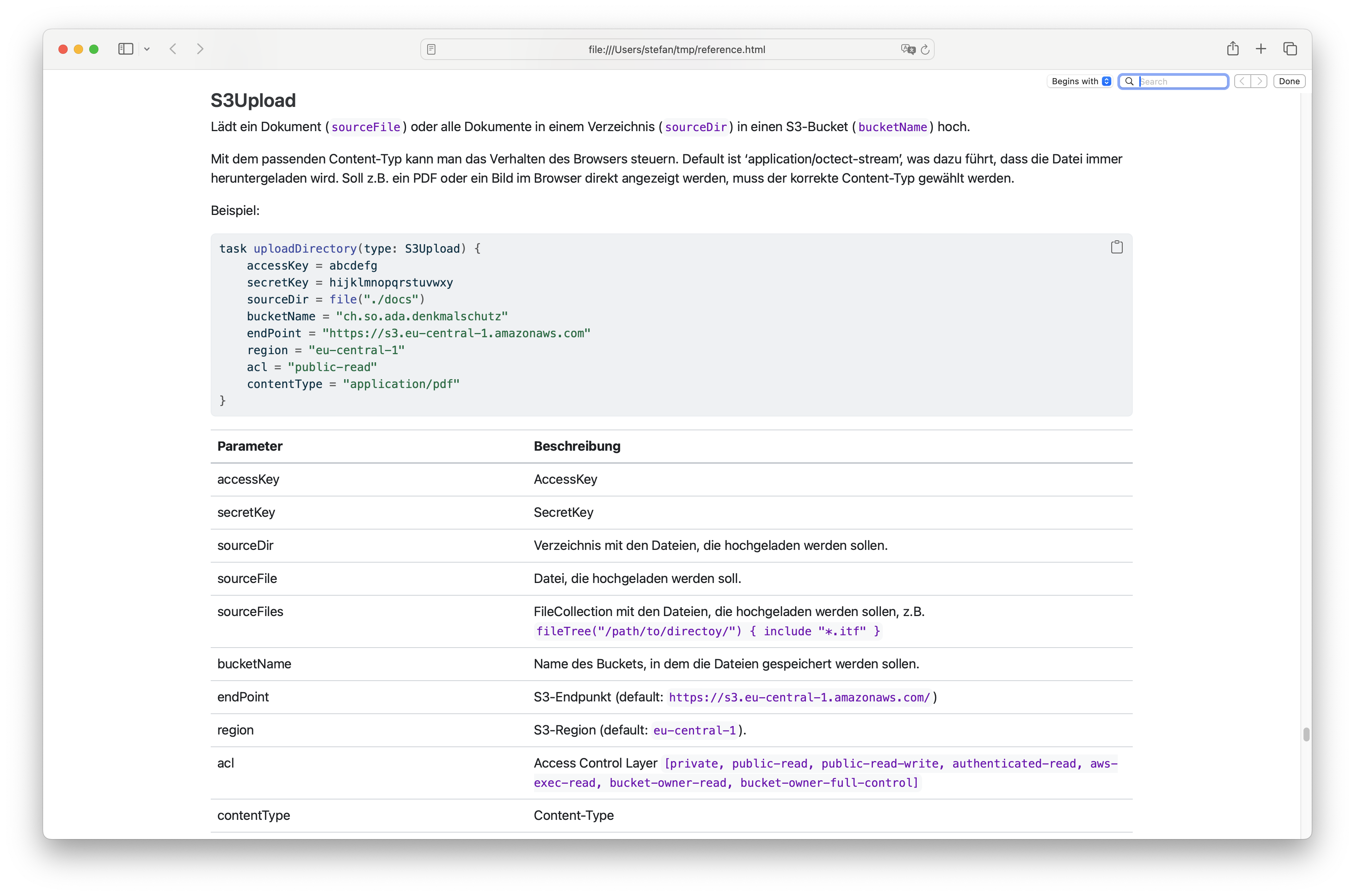This screenshot has width=1355, height=896.
Task: Toggle the Safari sidebar icon
Action: (x=126, y=49)
